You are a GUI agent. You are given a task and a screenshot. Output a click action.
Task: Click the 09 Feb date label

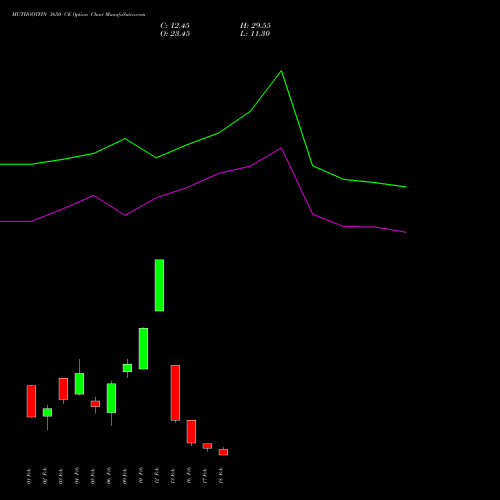pos(125,476)
